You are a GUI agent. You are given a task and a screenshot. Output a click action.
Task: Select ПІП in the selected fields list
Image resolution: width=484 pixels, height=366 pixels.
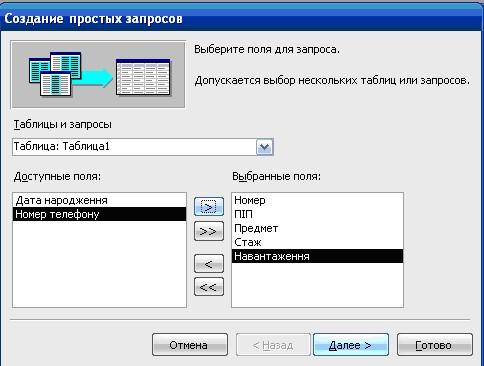(x=317, y=214)
